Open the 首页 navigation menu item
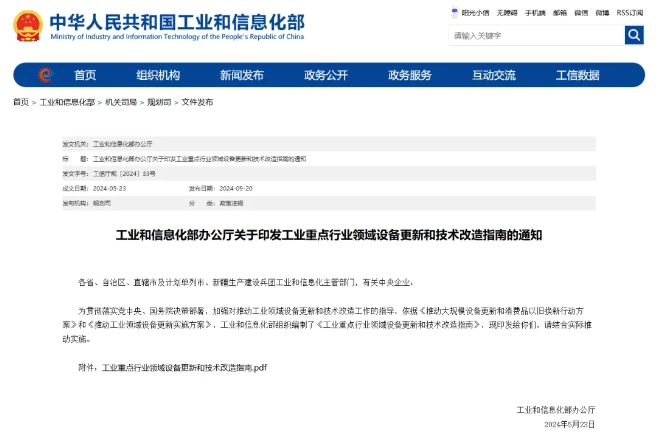 click(x=85, y=75)
